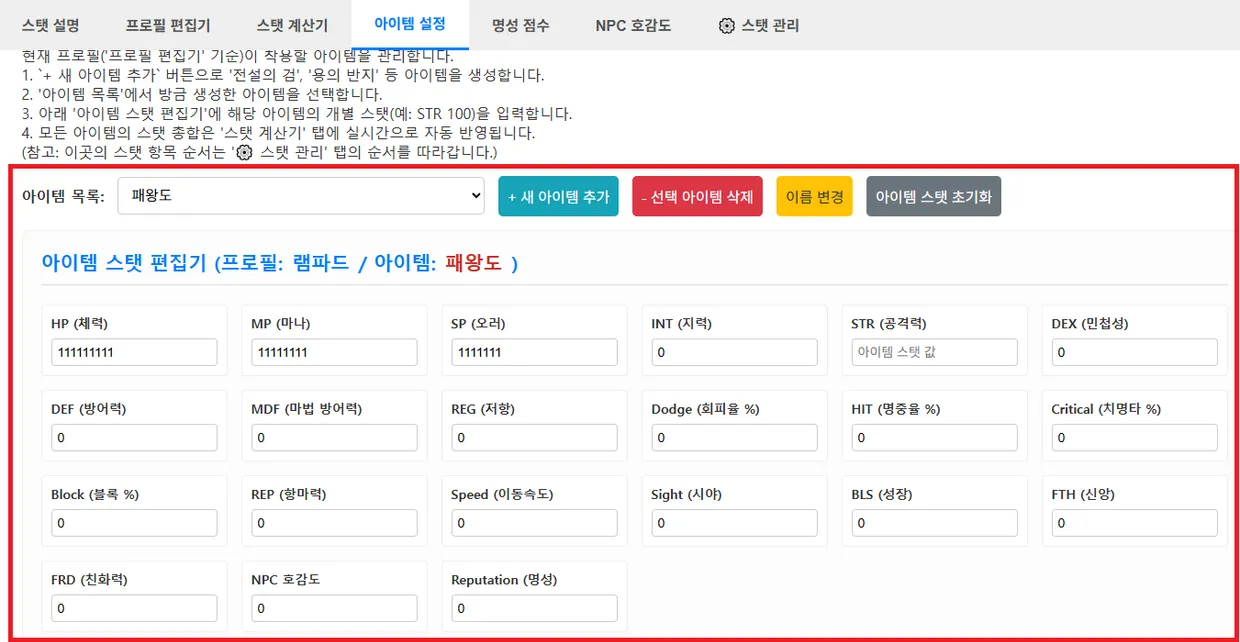Switch to the NPC 호감도 tab
Image resolution: width=1240 pixels, height=642 pixels.
click(633, 25)
